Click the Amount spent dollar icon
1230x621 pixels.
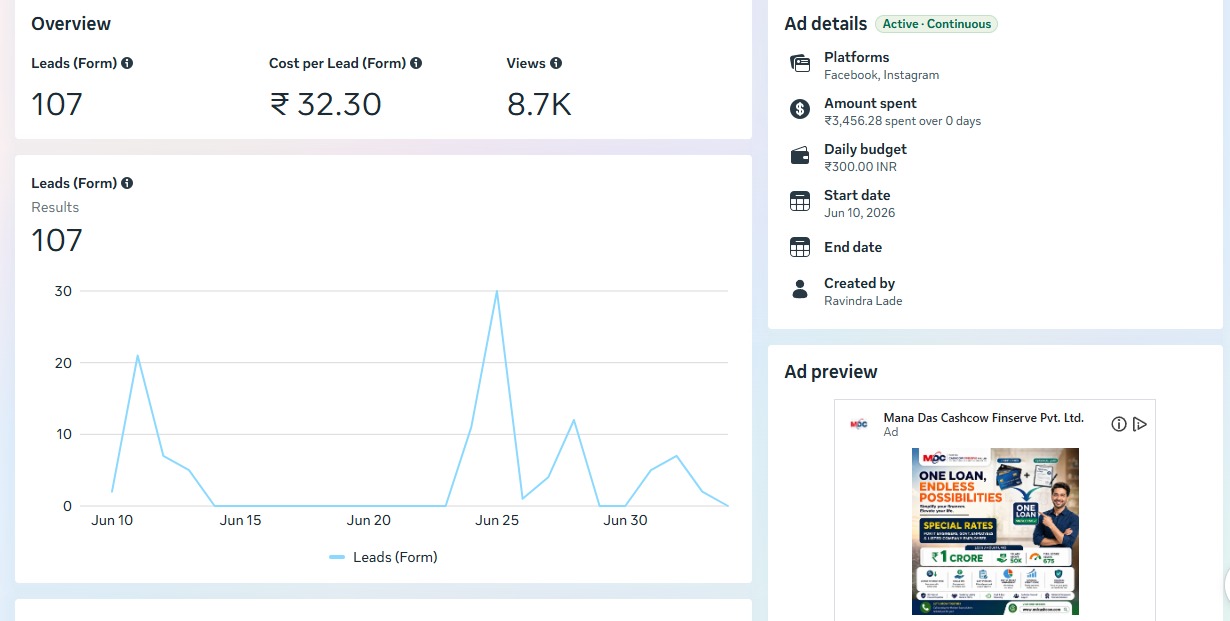(x=799, y=110)
